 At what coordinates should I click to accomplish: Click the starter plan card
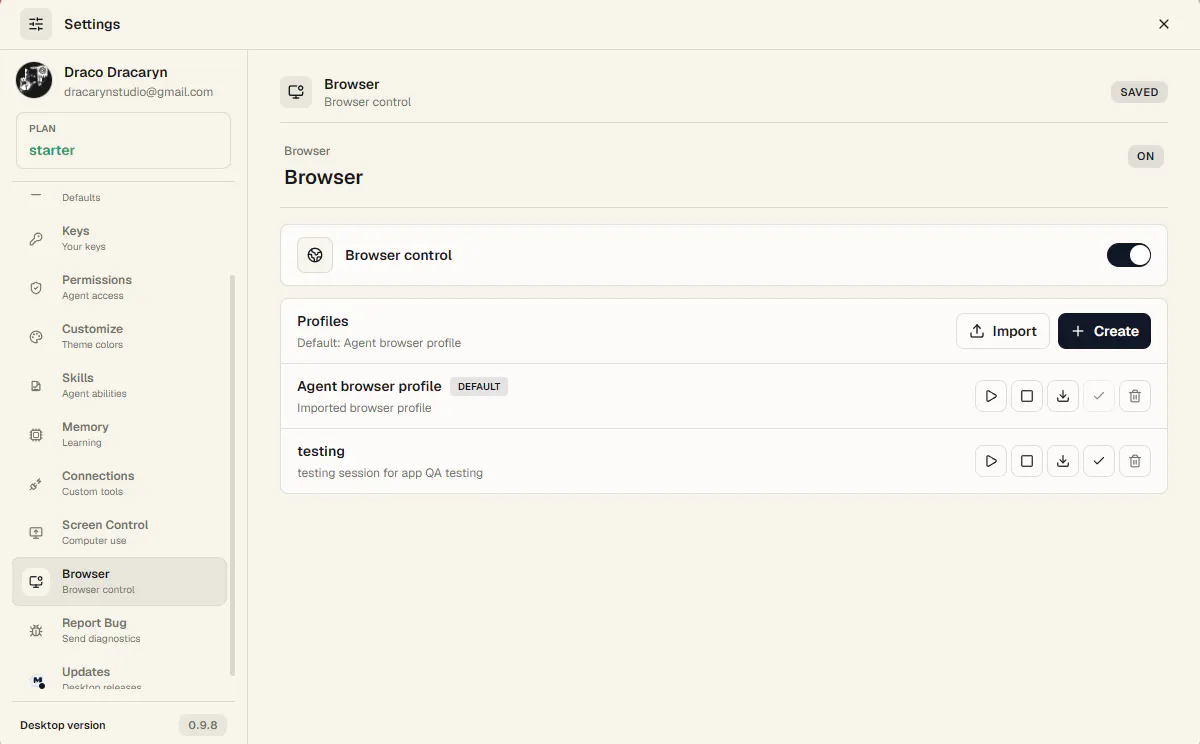[x=123, y=140]
